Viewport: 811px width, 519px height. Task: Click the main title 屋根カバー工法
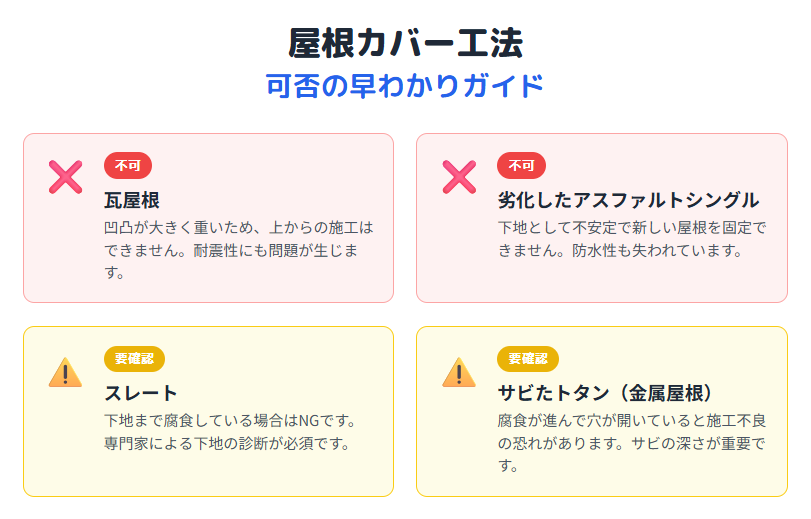(406, 43)
